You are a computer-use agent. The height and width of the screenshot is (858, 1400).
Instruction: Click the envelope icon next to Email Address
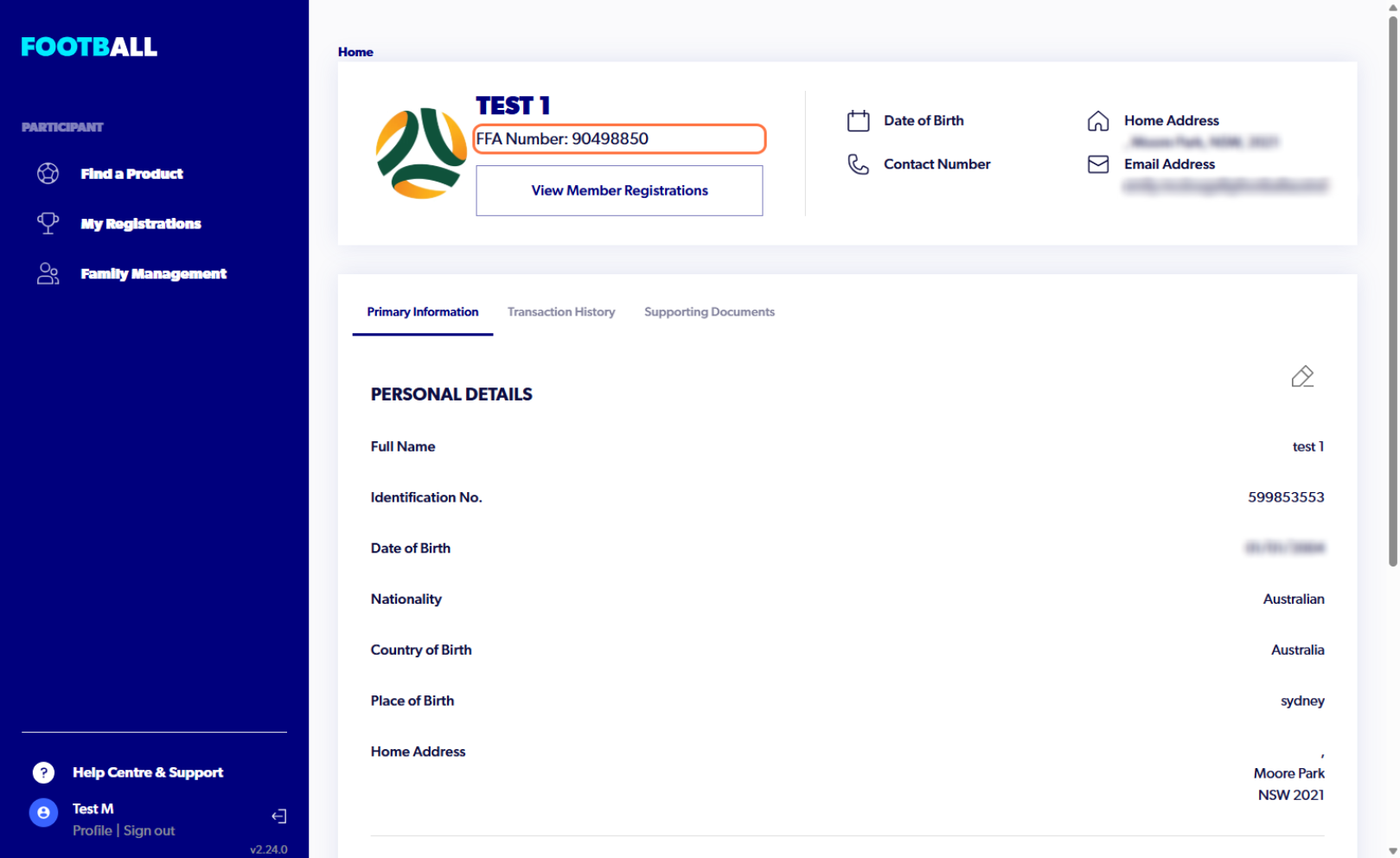point(1097,163)
